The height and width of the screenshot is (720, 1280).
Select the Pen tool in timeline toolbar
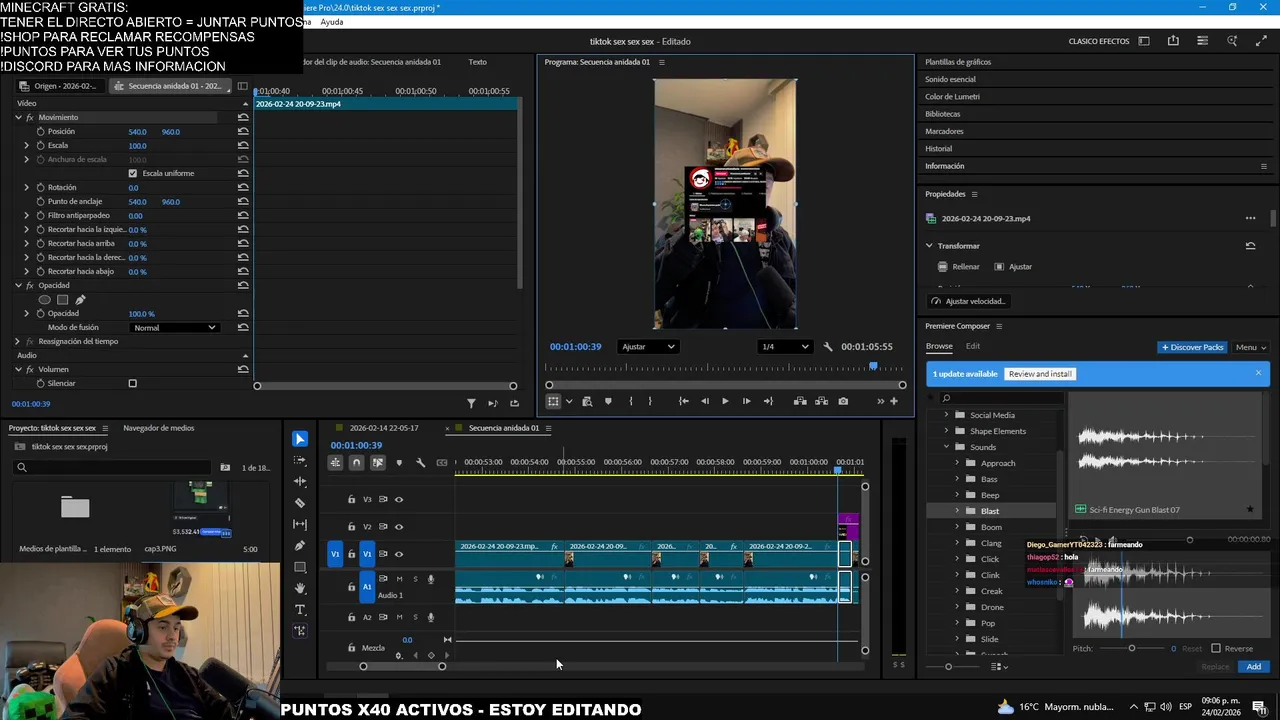(300, 546)
